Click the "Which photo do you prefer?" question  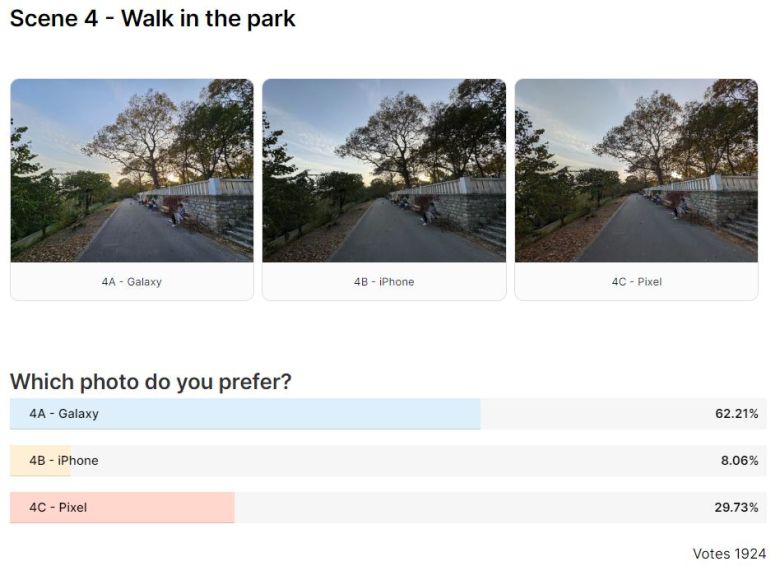pos(151,382)
